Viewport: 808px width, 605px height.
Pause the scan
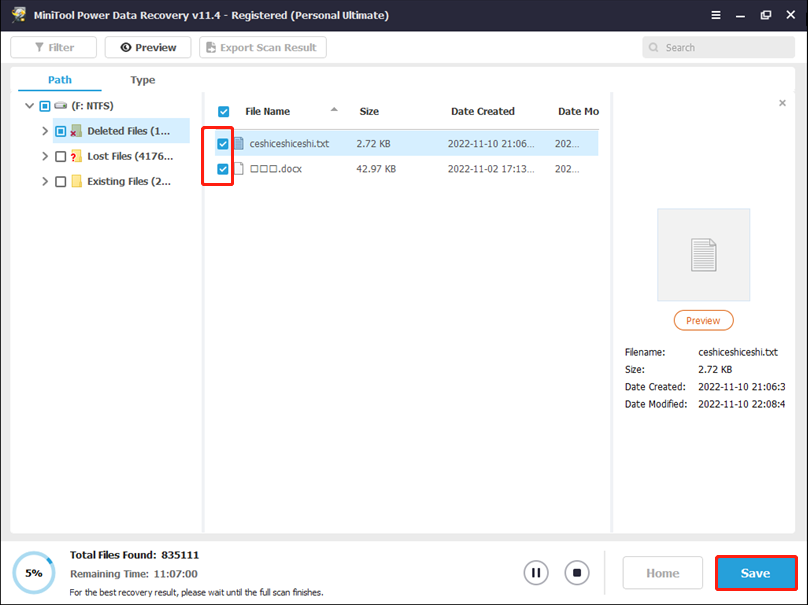pyautogui.click(x=536, y=573)
